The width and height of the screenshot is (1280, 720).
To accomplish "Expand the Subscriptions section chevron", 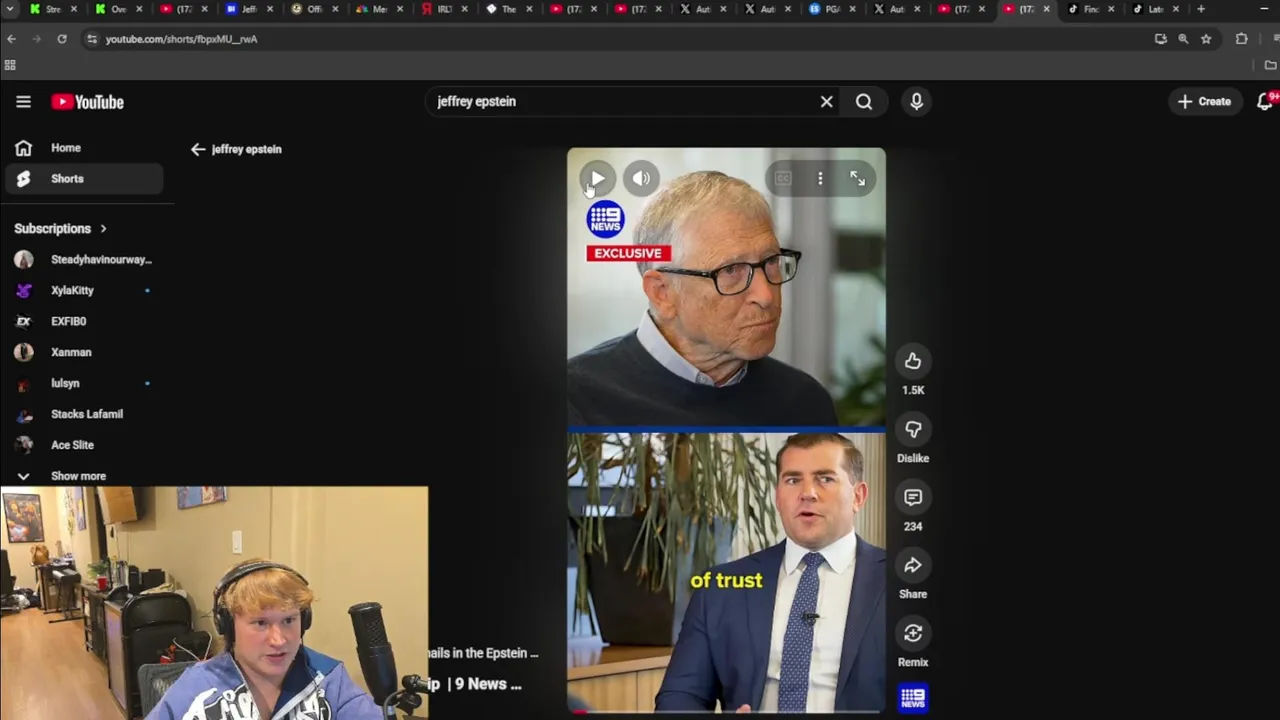I will [103, 229].
